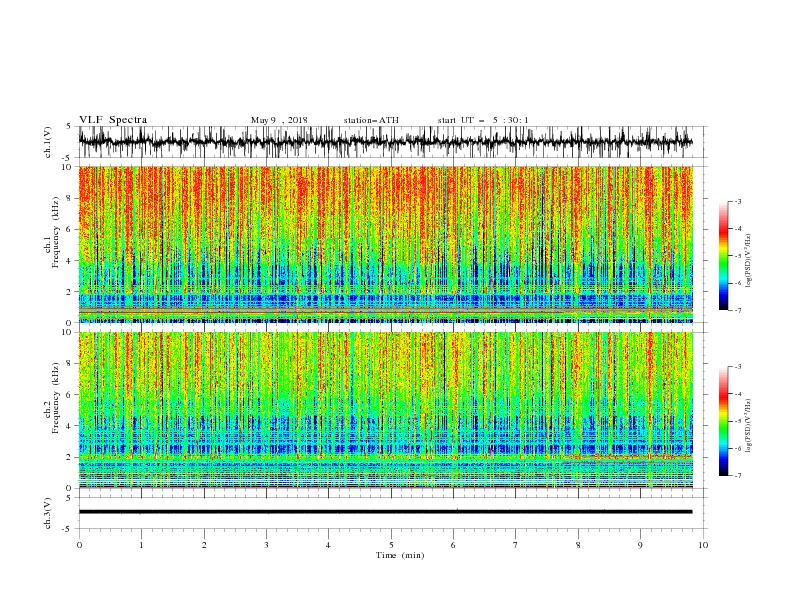Click the "VLF Spectra" title text
Viewport: 792px width, 612px height.
point(113,120)
